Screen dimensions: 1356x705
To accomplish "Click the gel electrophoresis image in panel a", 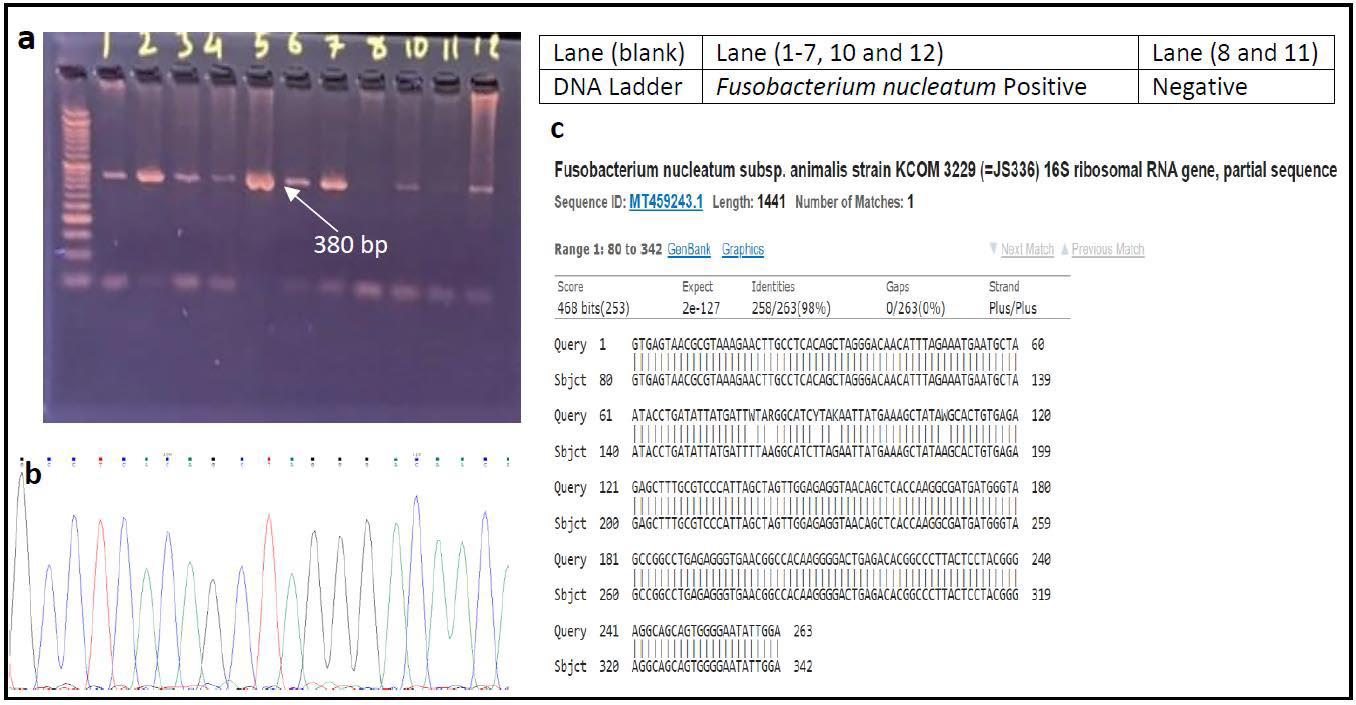I will (x=282, y=227).
